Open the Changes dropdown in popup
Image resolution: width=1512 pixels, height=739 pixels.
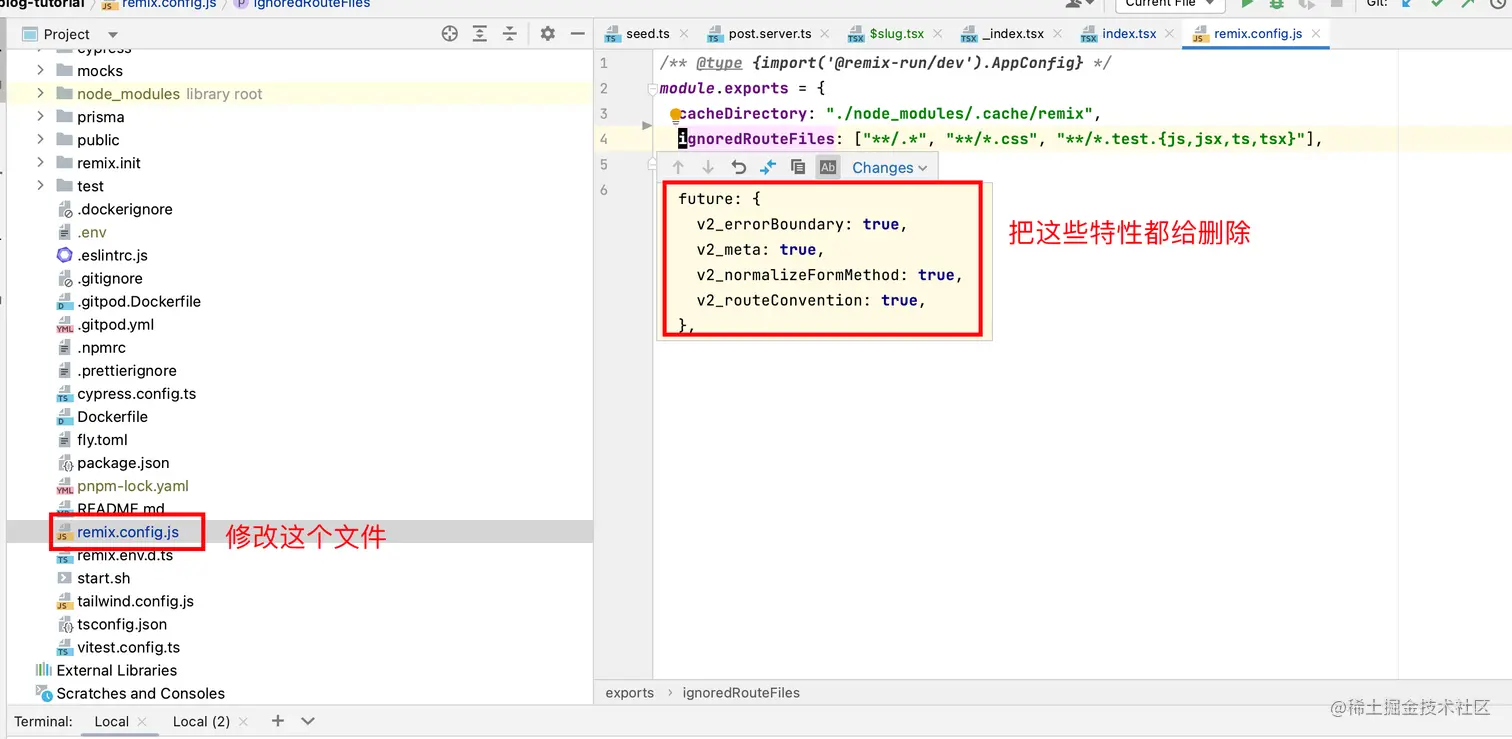(x=889, y=168)
